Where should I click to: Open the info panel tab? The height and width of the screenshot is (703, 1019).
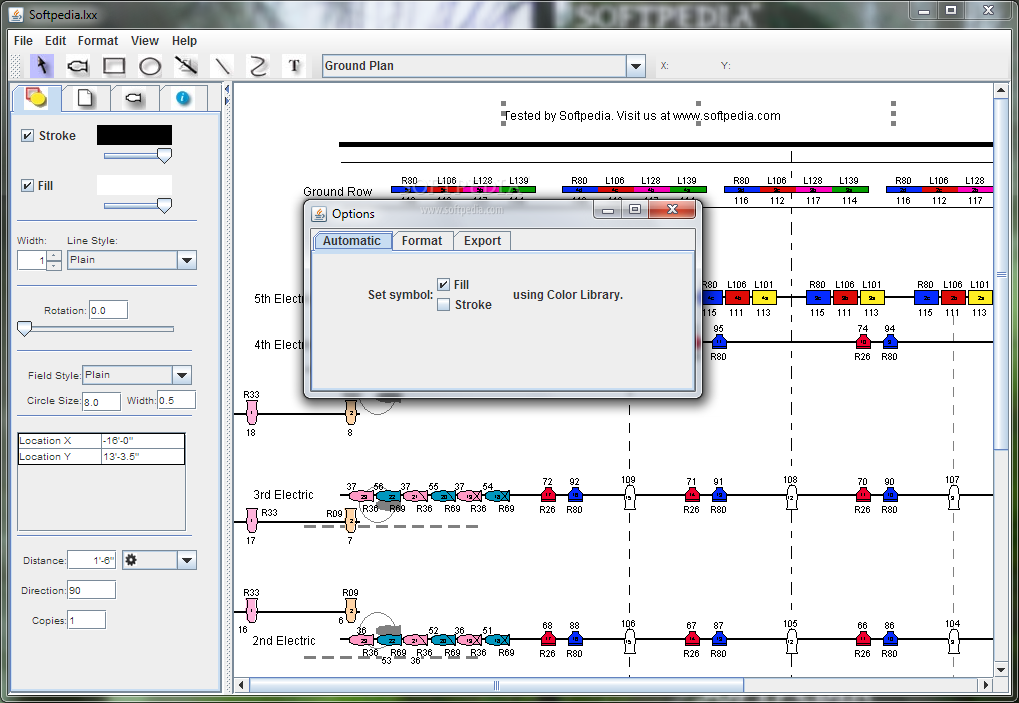[183, 98]
